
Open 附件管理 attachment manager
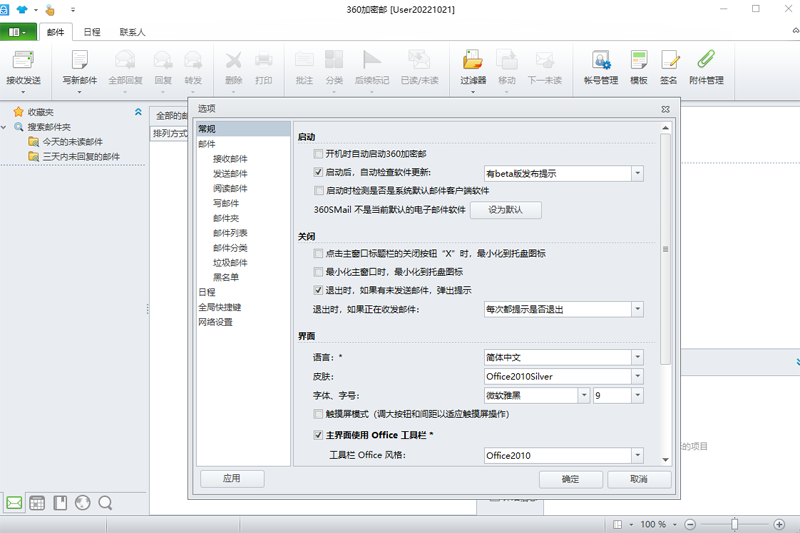click(706, 60)
